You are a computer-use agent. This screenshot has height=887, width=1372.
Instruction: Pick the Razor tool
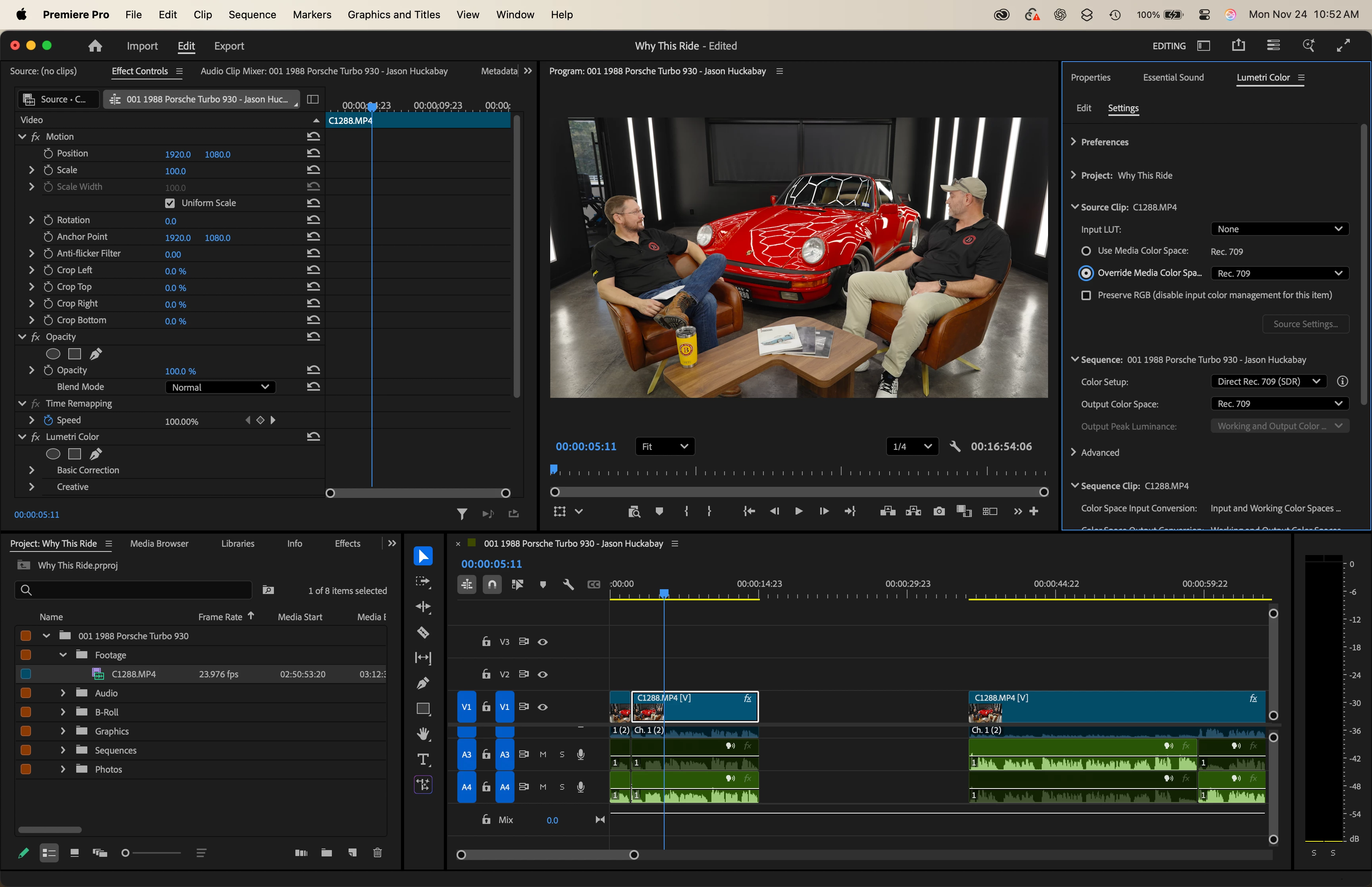coord(423,632)
